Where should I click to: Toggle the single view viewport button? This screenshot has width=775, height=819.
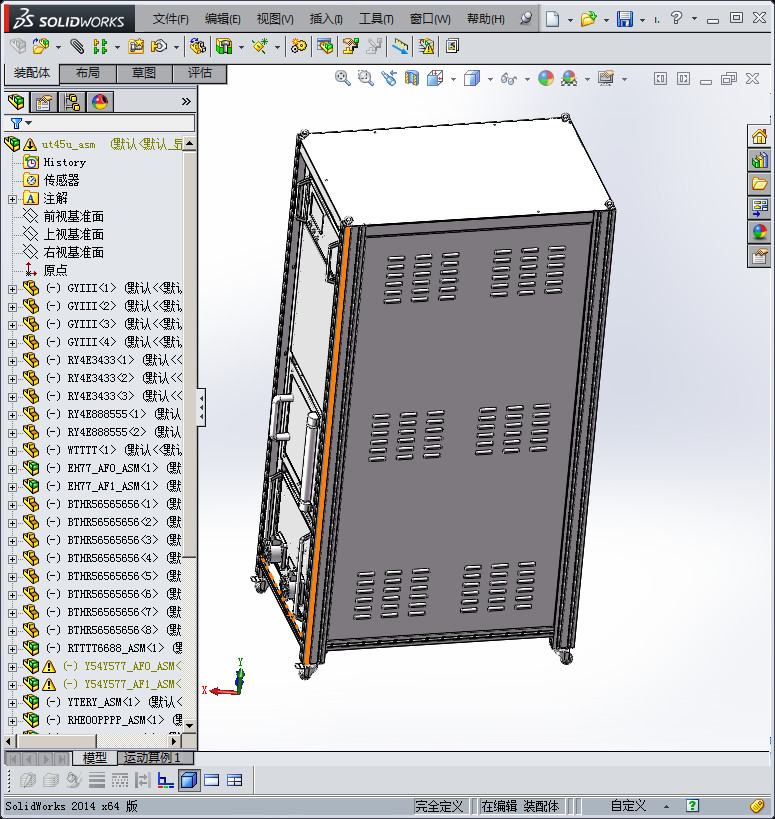[189, 780]
